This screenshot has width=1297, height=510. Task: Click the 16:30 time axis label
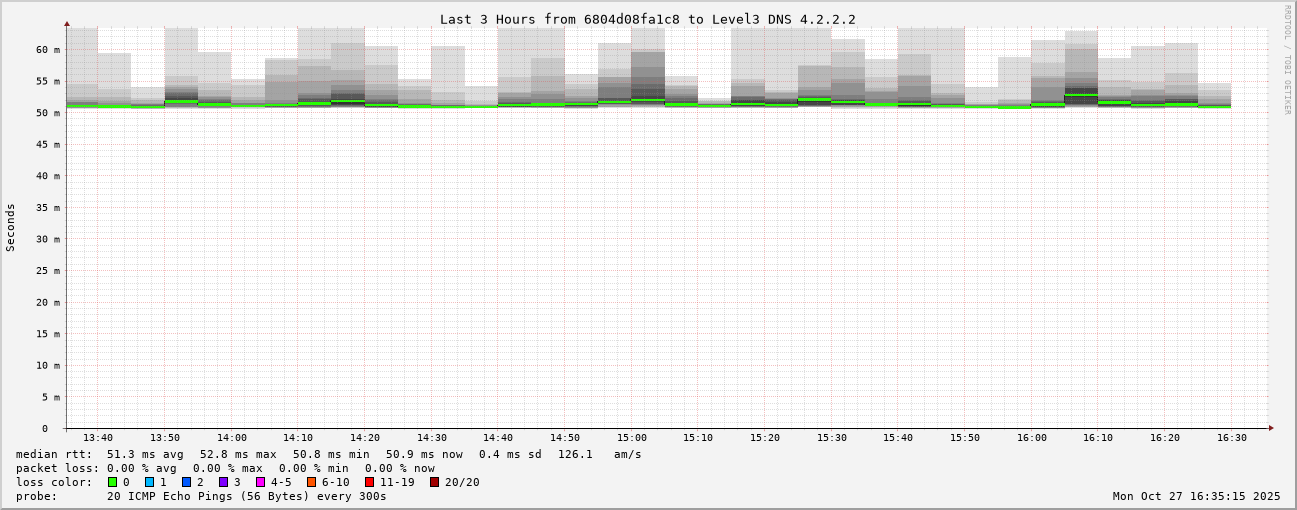[1232, 438]
